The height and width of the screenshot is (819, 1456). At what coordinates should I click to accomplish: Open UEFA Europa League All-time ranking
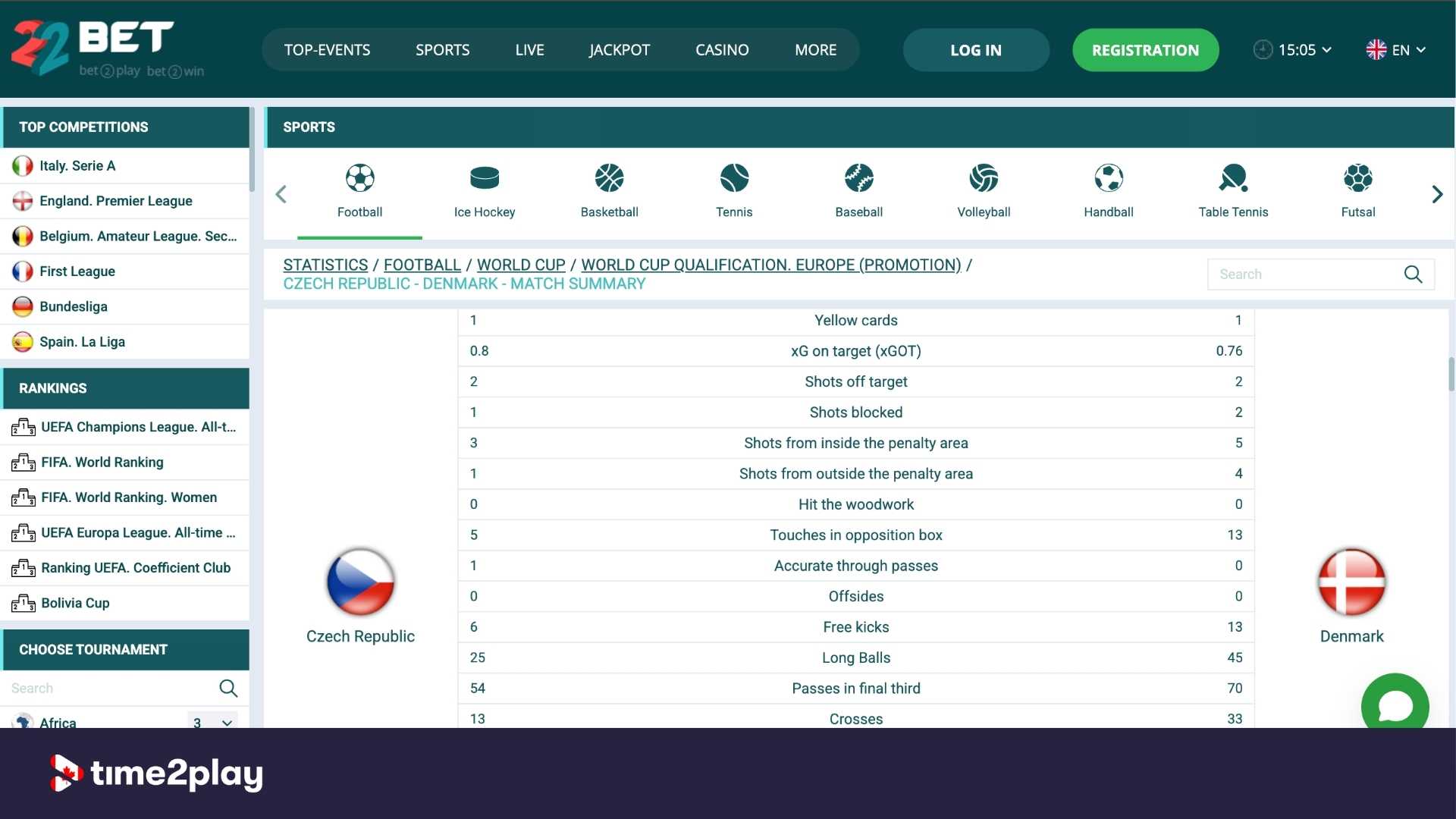click(x=125, y=532)
